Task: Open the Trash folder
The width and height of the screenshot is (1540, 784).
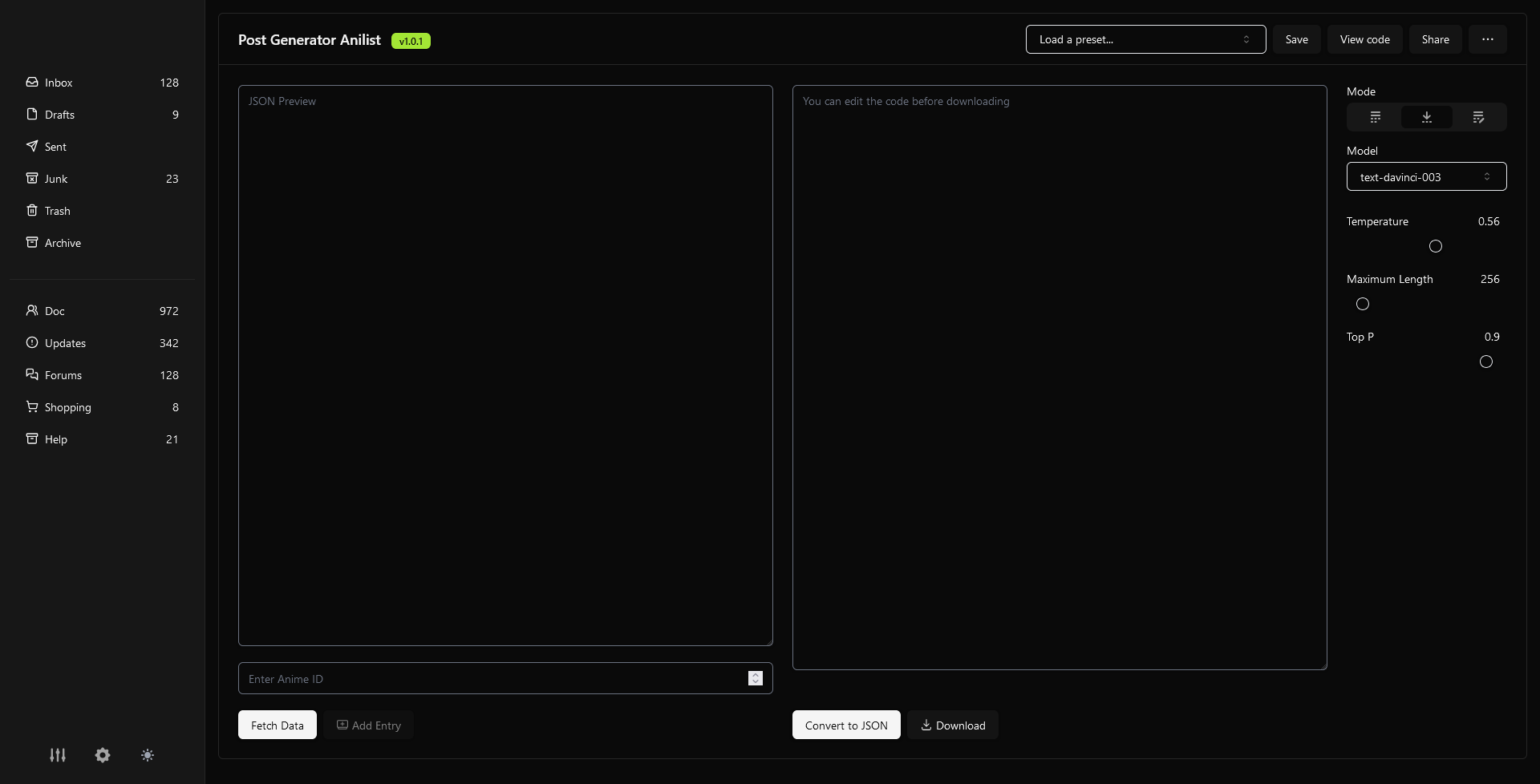Action: point(103,211)
